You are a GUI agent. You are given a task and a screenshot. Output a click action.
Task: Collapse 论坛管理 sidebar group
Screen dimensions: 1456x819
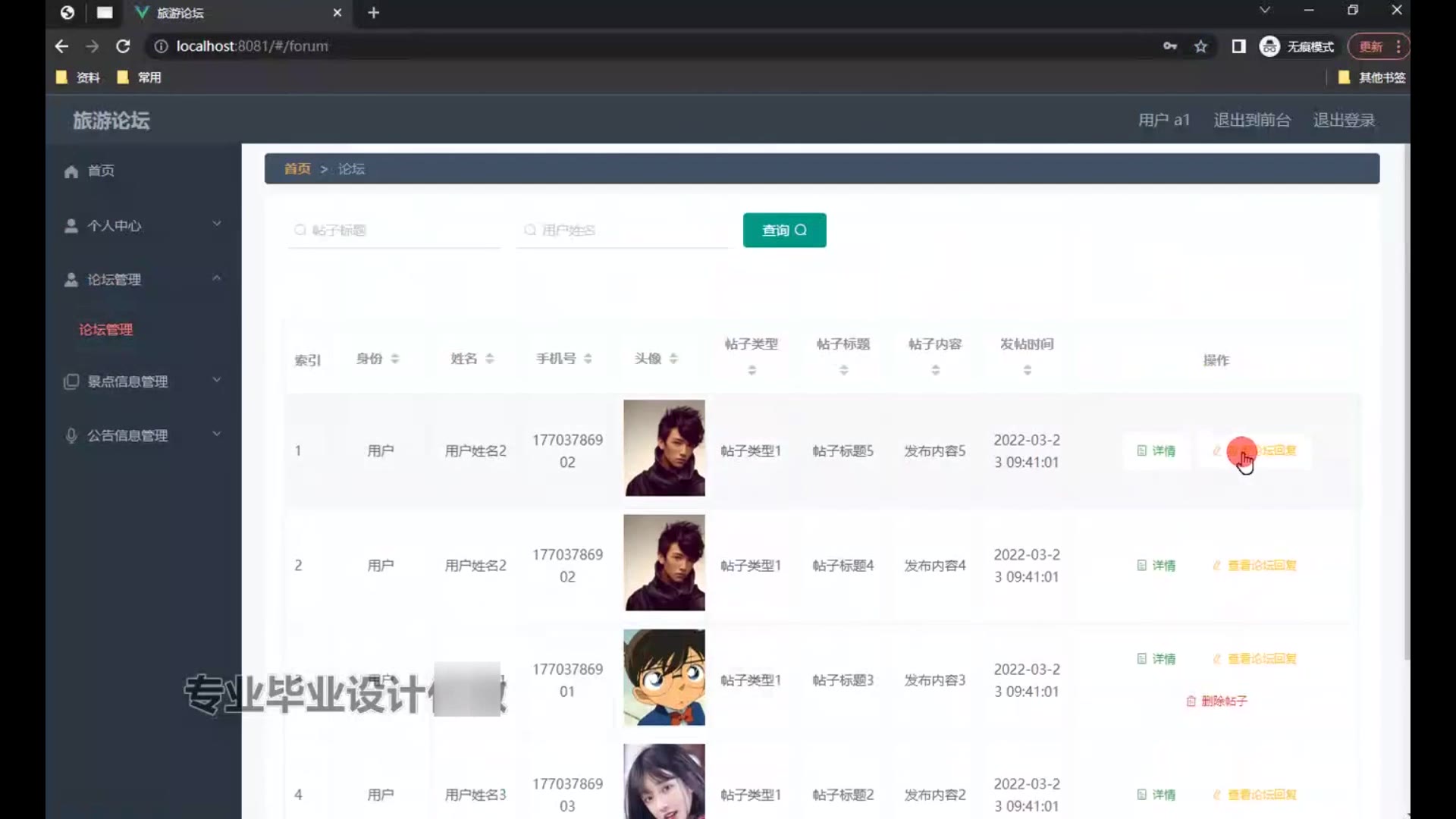(143, 279)
